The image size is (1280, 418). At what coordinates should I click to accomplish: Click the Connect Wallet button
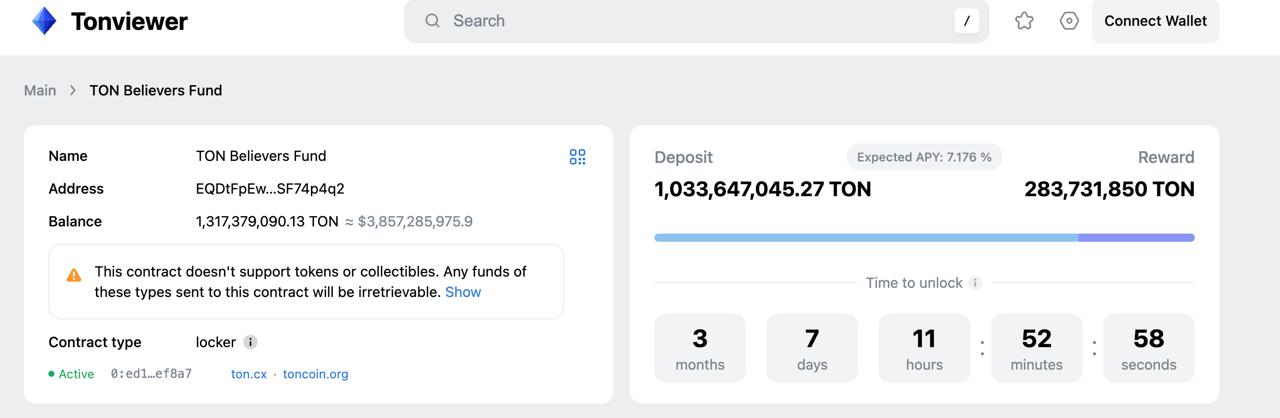(1155, 21)
